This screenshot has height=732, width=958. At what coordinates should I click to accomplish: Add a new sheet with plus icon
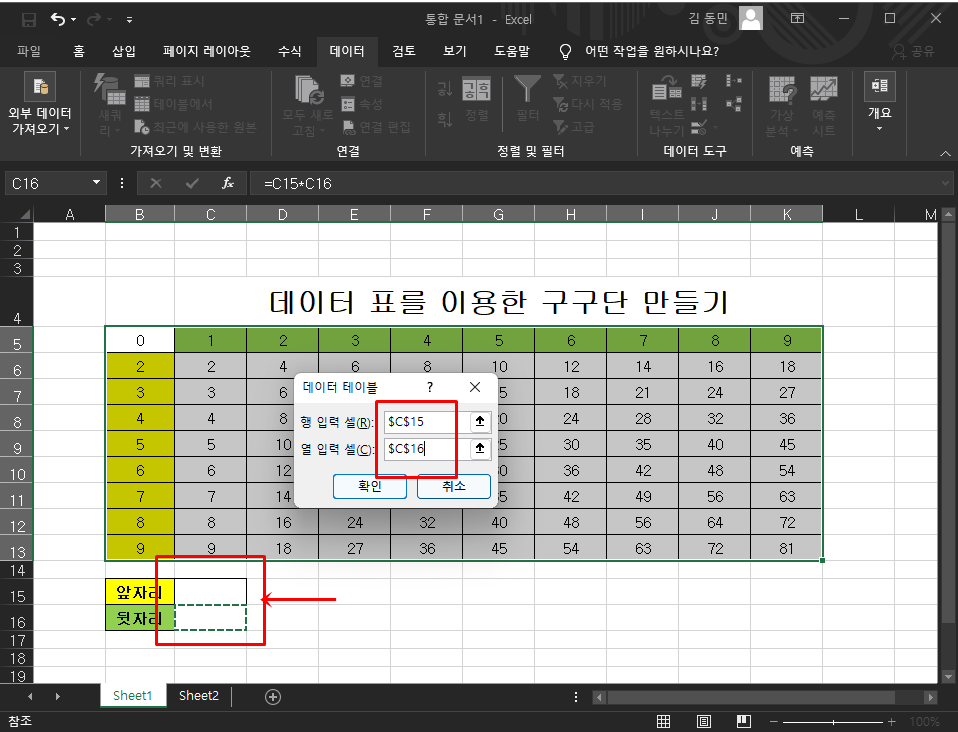(272, 697)
